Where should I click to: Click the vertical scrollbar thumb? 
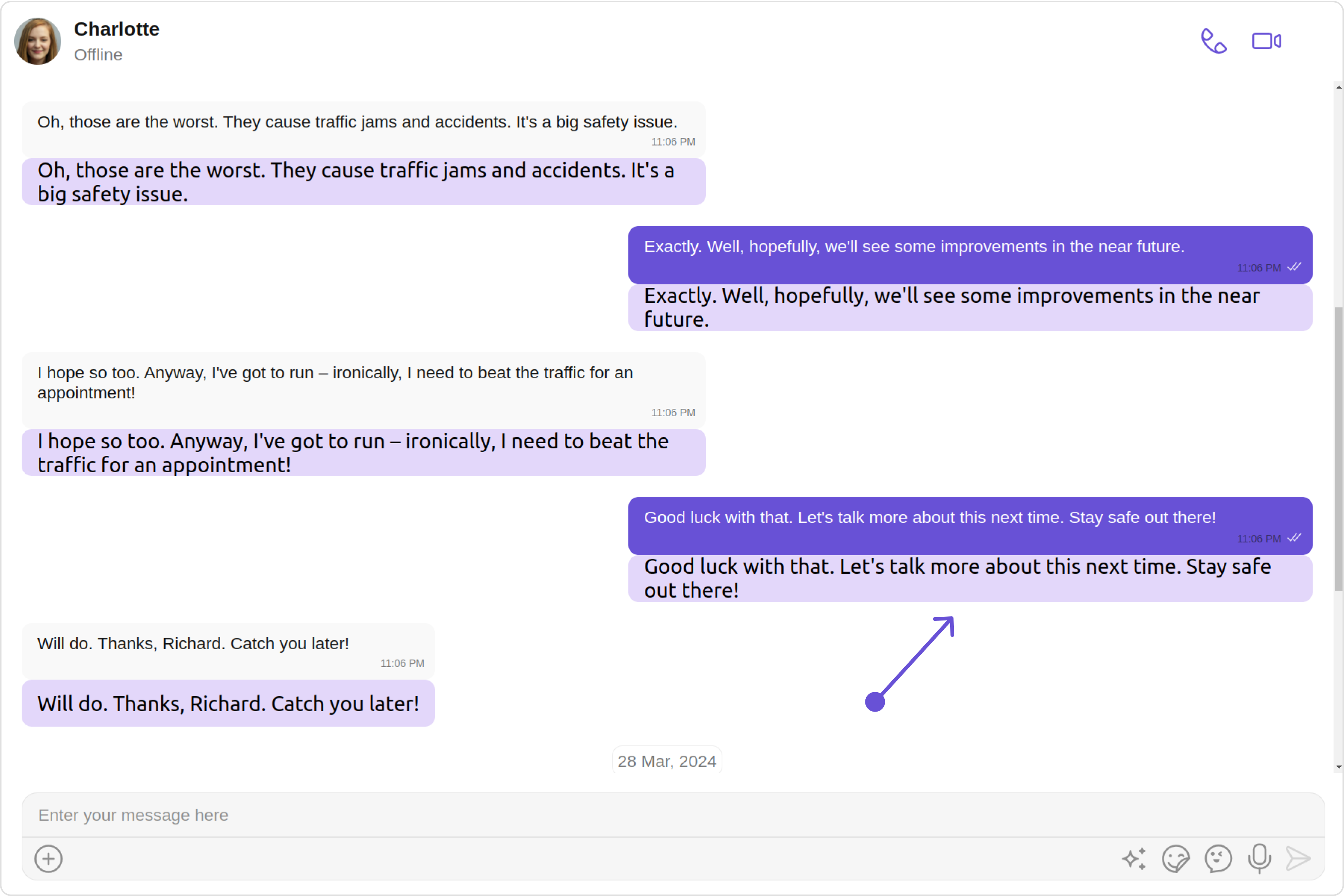pos(1338,449)
